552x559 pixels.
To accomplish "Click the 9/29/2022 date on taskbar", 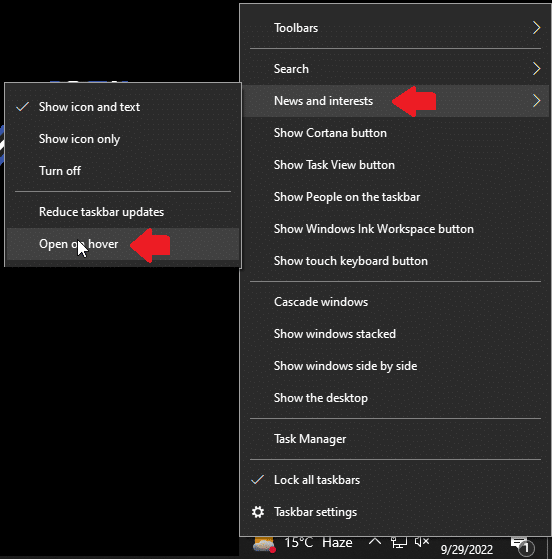I will click(x=467, y=549).
